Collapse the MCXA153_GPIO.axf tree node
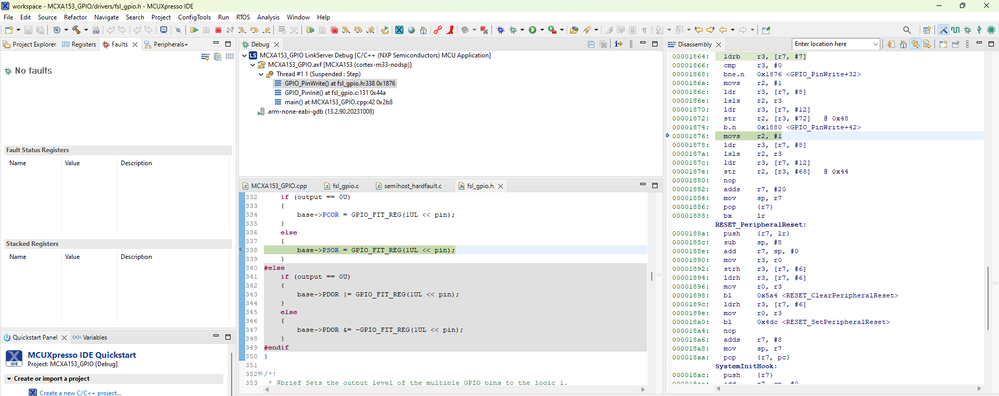Image resolution: width=999 pixels, height=396 pixels. coord(253,64)
